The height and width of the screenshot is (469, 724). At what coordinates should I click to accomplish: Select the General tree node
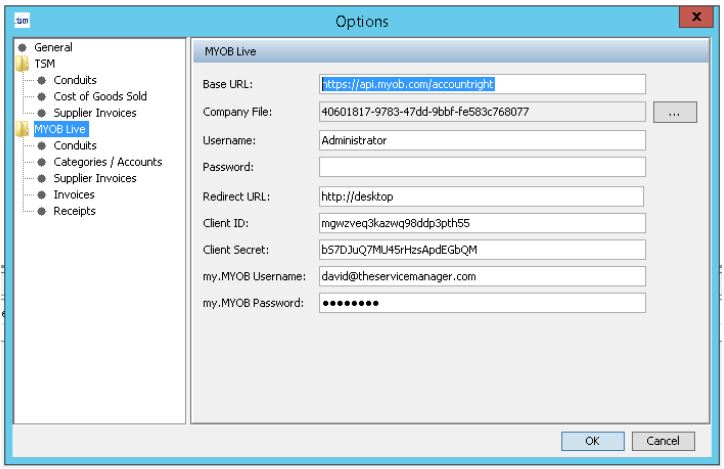coord(53,47)
